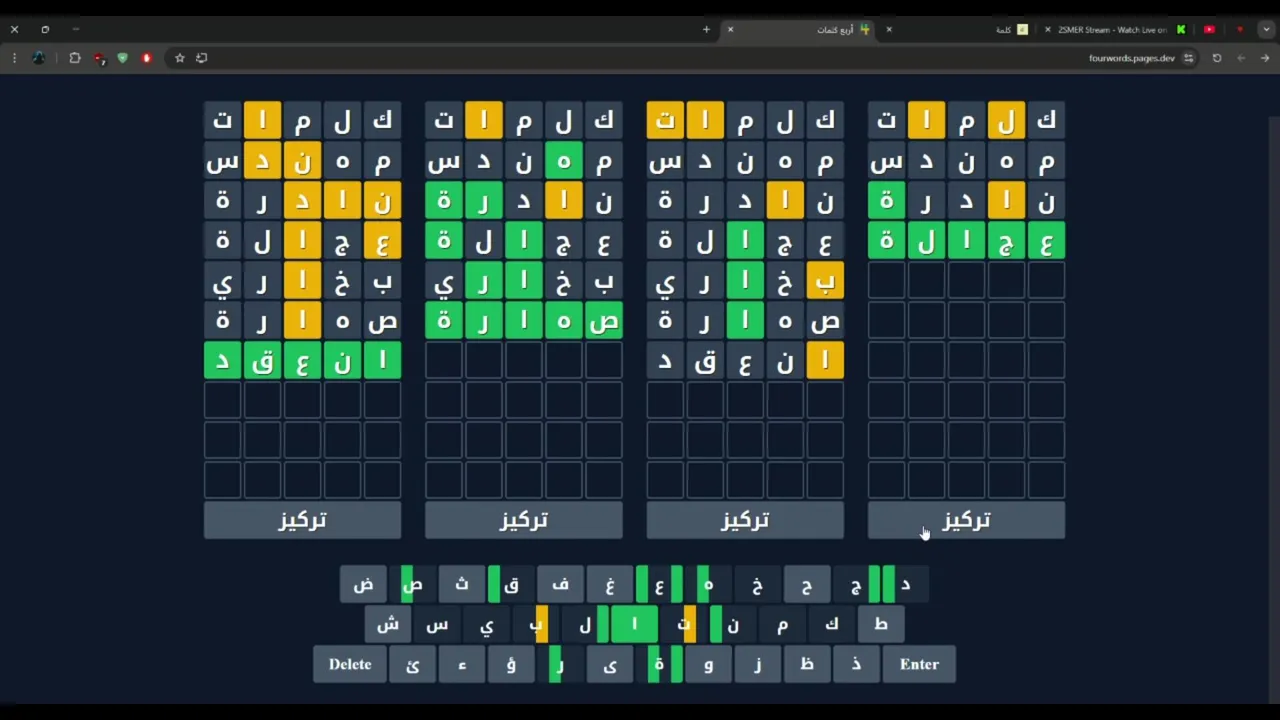Close the أربع كلمات tab

730,30
